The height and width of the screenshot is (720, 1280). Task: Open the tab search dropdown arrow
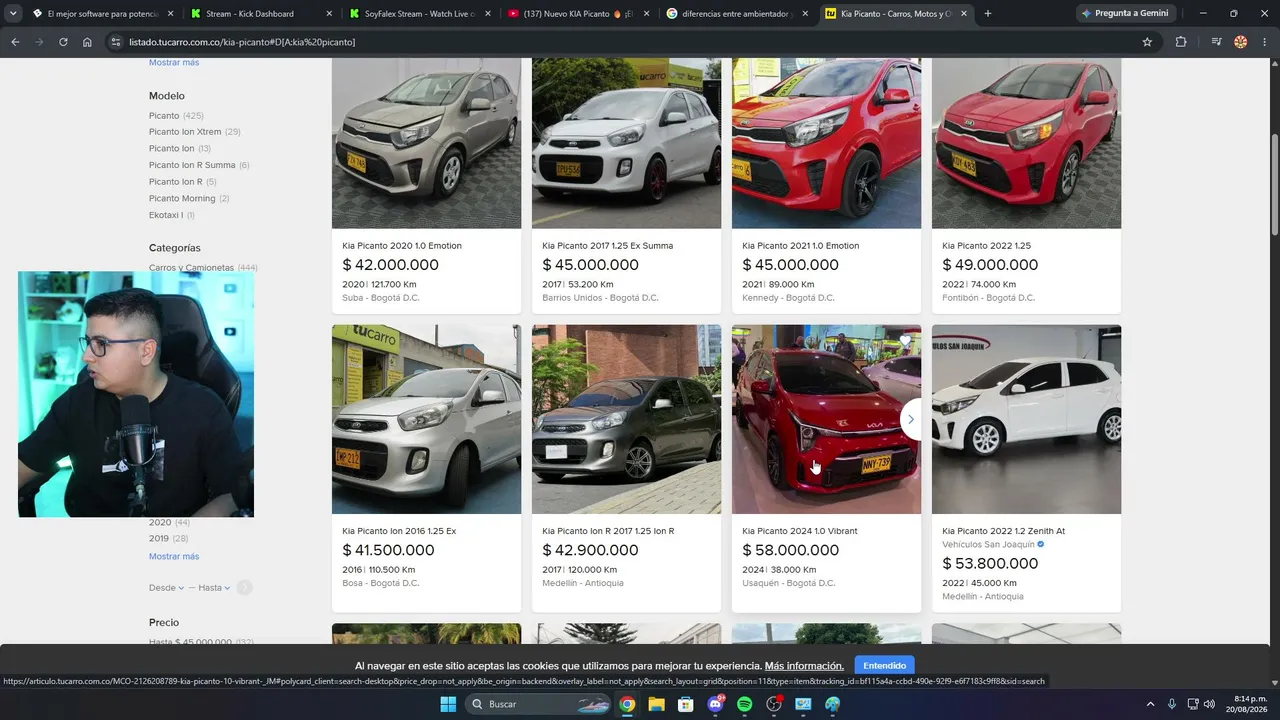point(13,14)
